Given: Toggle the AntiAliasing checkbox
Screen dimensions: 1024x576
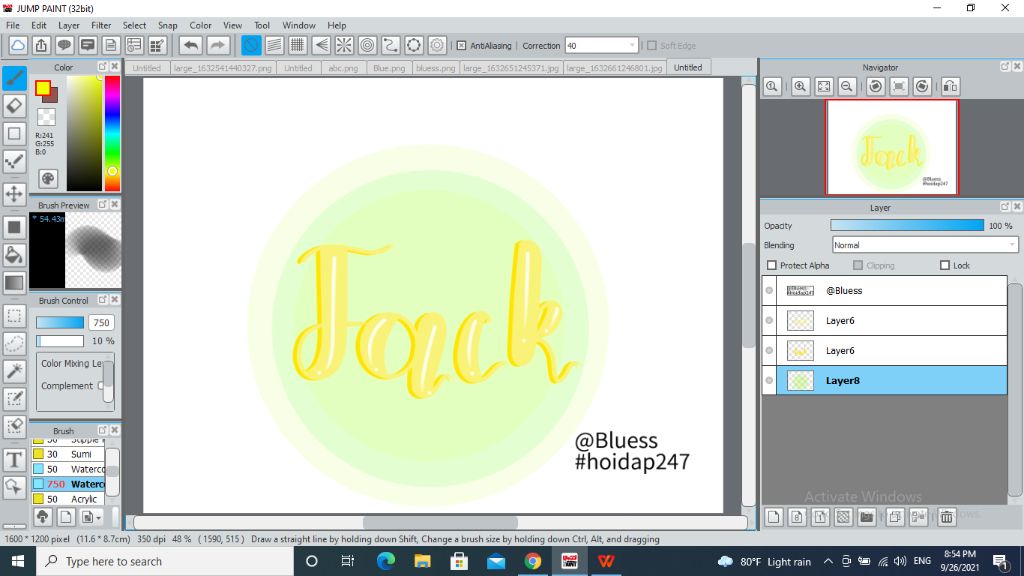Looking at the screenshot, I should tap(461, 46).
